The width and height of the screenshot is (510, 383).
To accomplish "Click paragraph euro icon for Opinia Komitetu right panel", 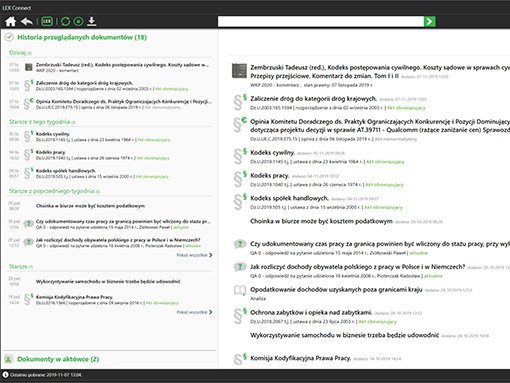I will click(x=239, y=125).
